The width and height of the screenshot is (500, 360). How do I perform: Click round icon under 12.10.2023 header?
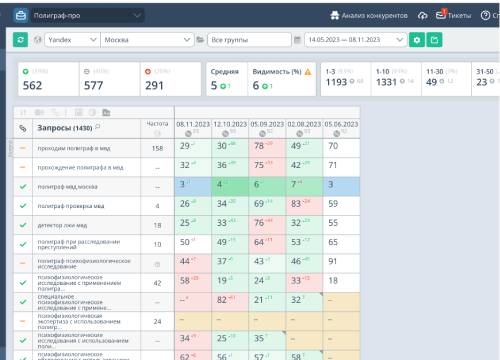tap(226, 134)
